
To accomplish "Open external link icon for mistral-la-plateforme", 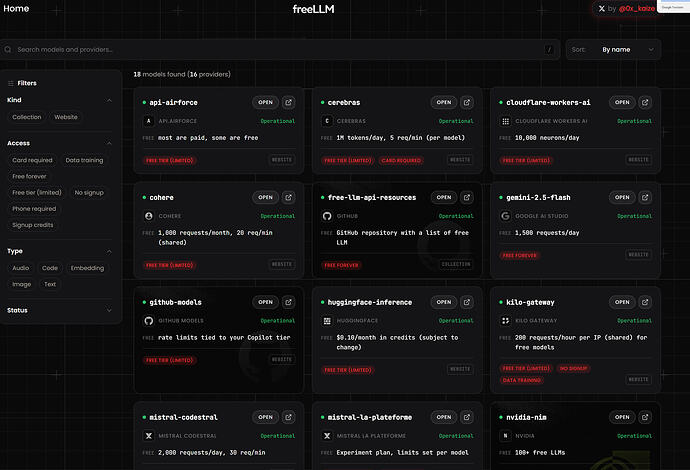I will point(466,417).
